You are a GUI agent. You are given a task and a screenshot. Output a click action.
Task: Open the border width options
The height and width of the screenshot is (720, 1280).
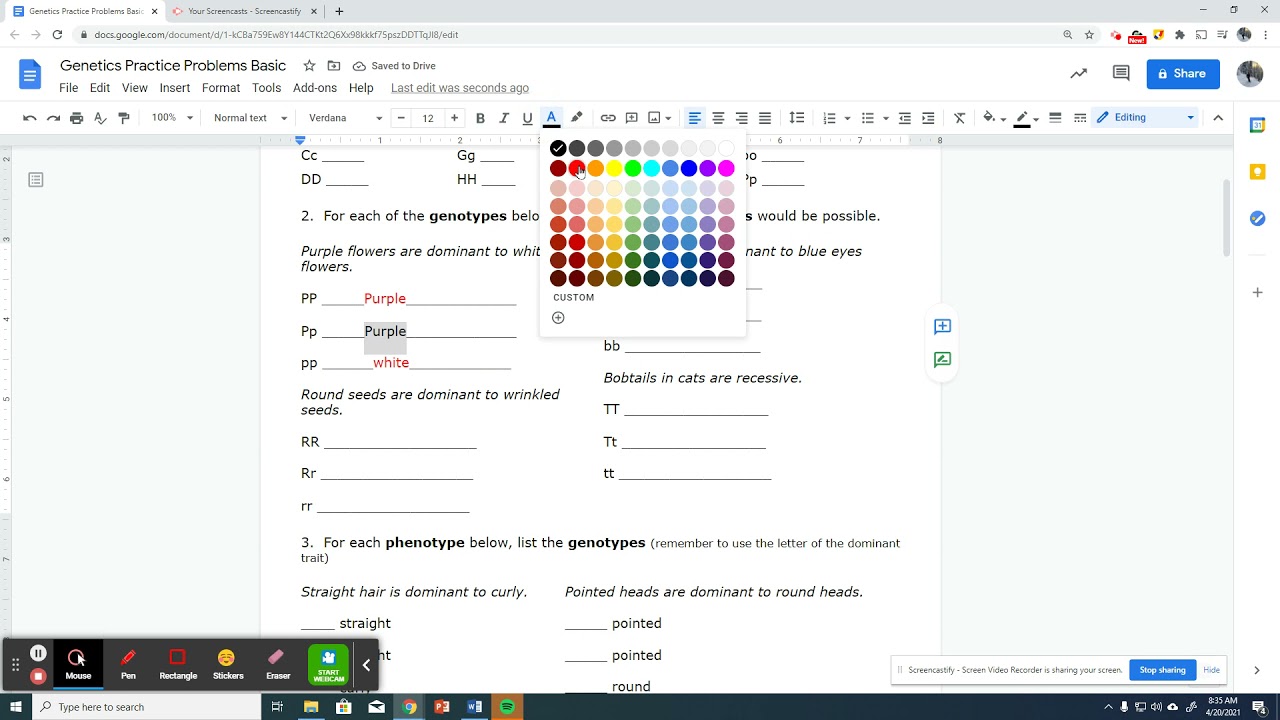tap(1055, 118)
